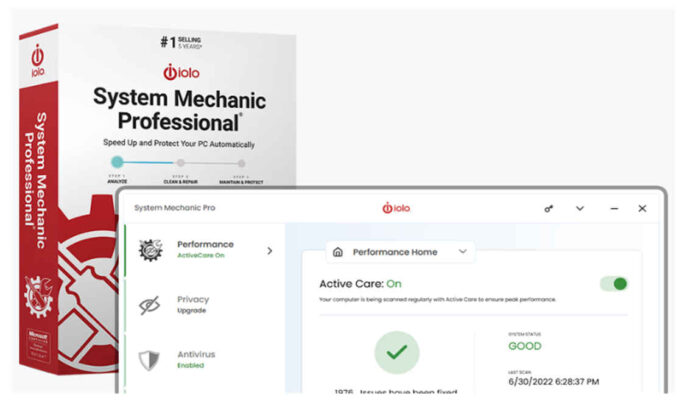
Task: Close the System Mechanic Pro window
Action: tap(642, 208)
